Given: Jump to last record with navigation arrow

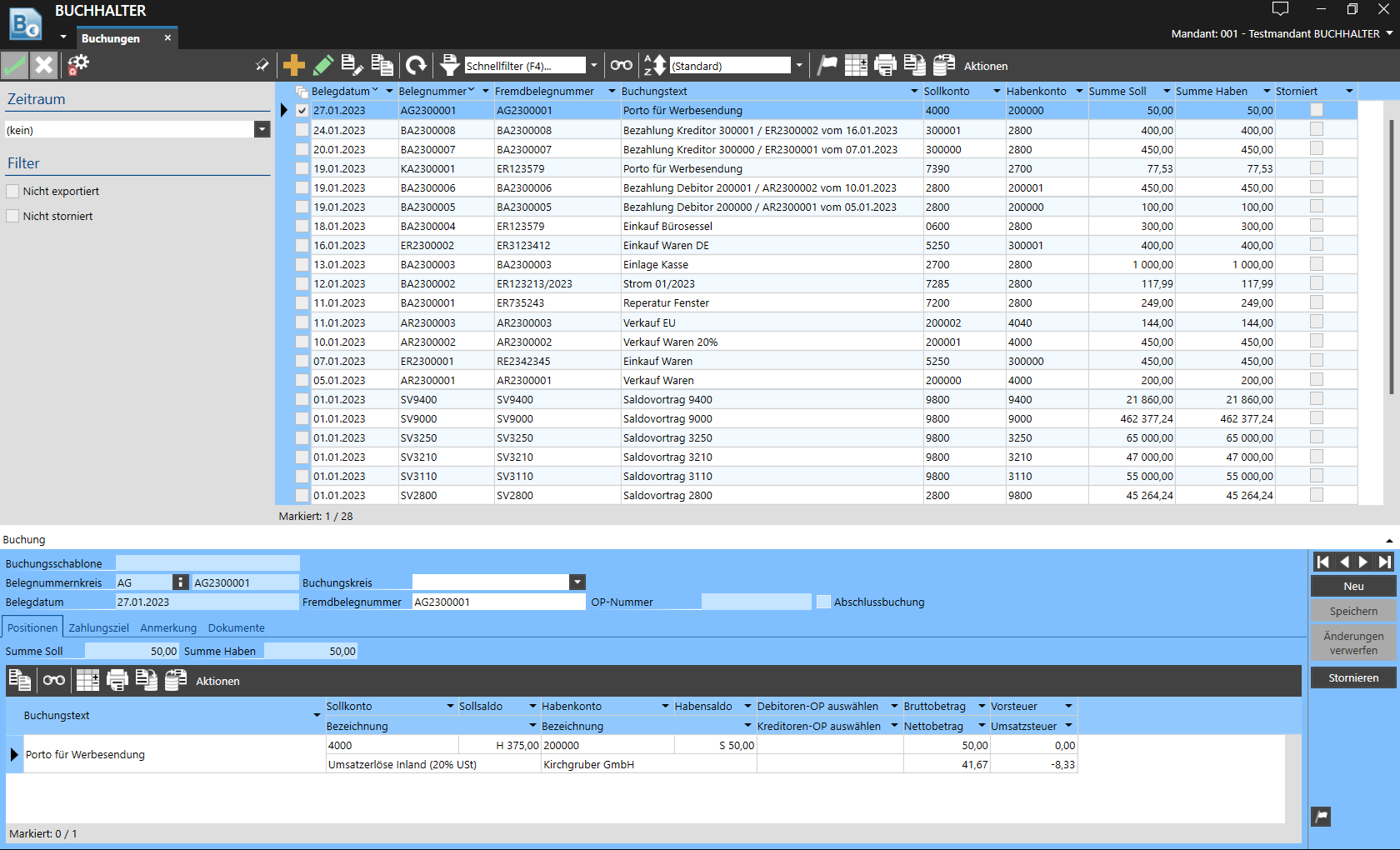Looking at the screenshot, I should coord(1384,562).
